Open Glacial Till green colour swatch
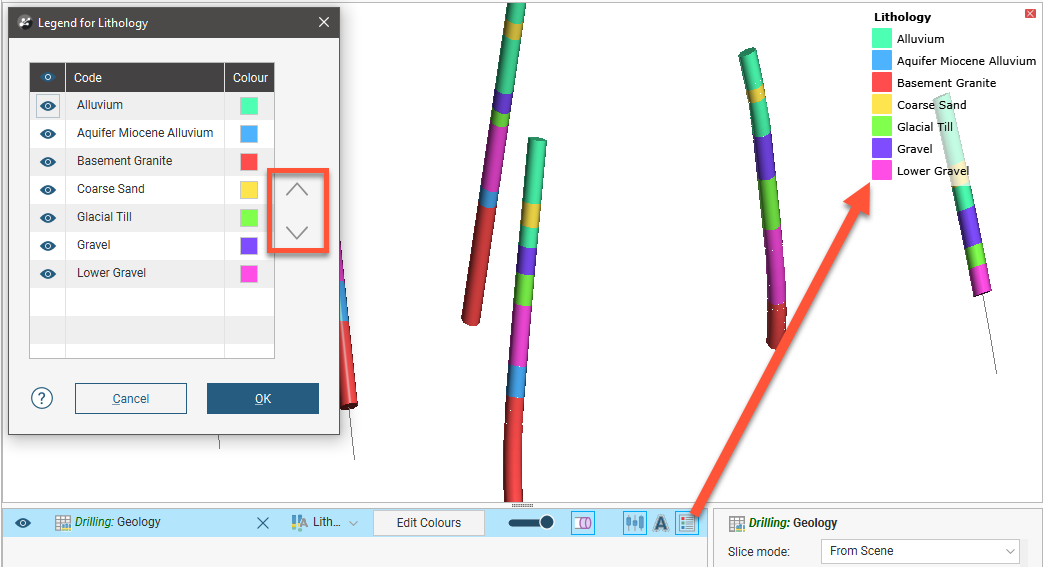 pos(249,218)
